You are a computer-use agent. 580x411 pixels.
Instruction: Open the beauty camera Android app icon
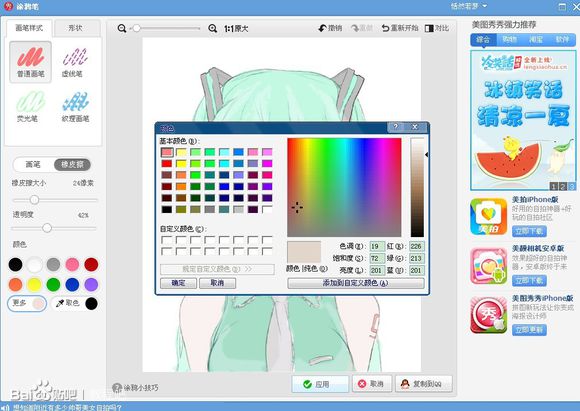pyautogui.click(x=488, y=266)
